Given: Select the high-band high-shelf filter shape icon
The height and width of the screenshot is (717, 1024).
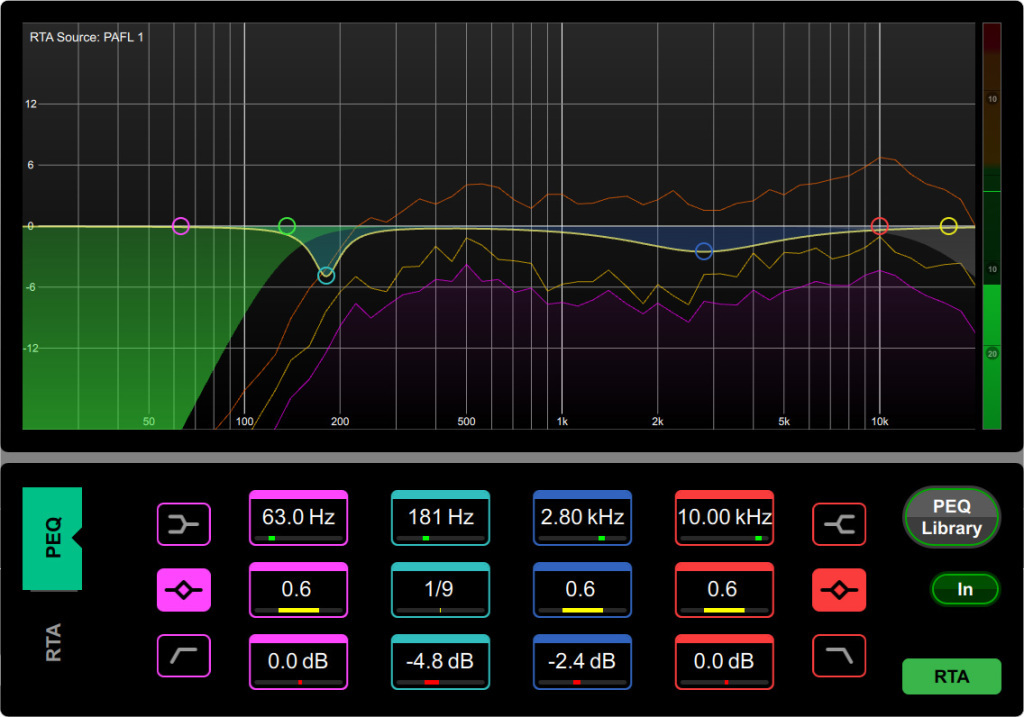Looking at the screenshot, I should coord(839,524).
